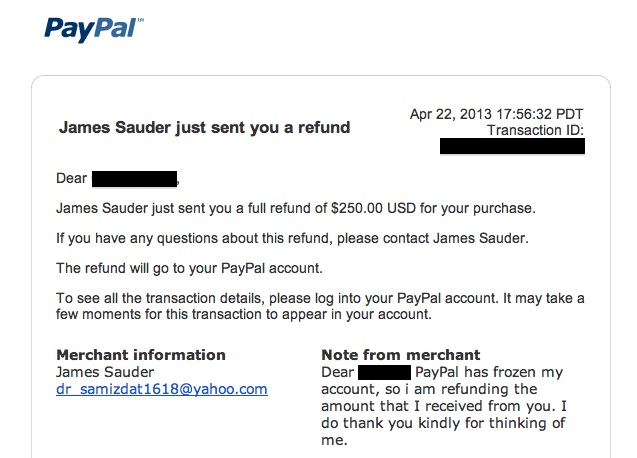Click the Merchant information heading

[x=141, y=355]
